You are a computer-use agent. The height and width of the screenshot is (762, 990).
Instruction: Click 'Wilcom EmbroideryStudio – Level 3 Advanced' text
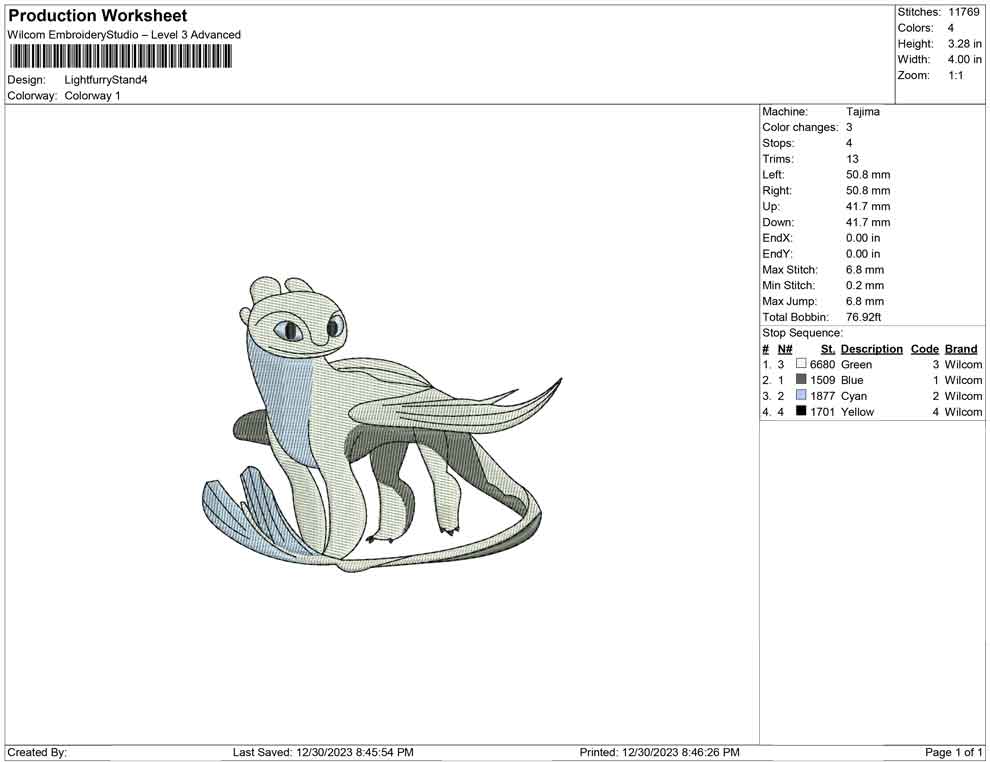pyautogui.click(x=124, y=35)
